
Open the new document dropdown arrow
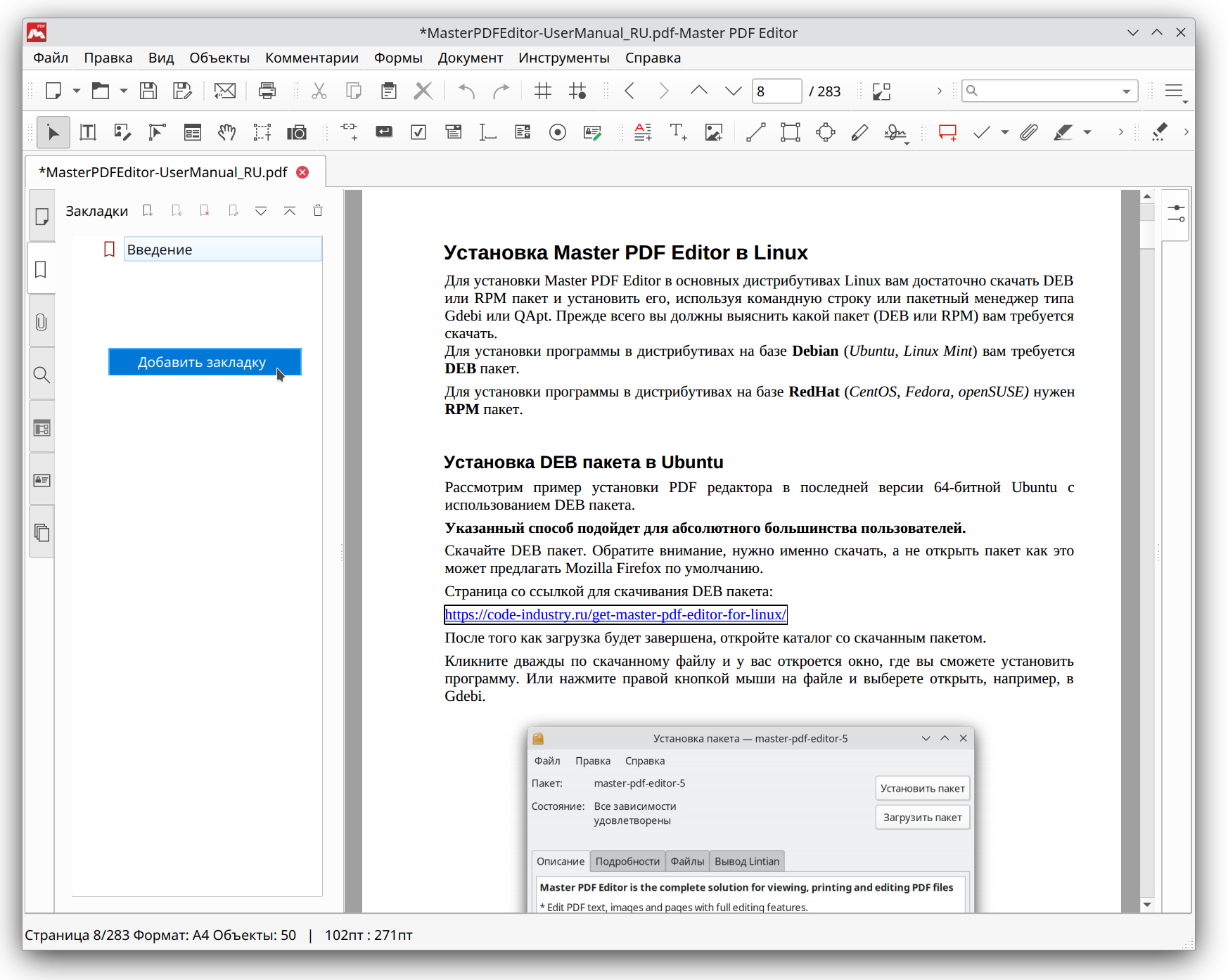tap(76, 91)
